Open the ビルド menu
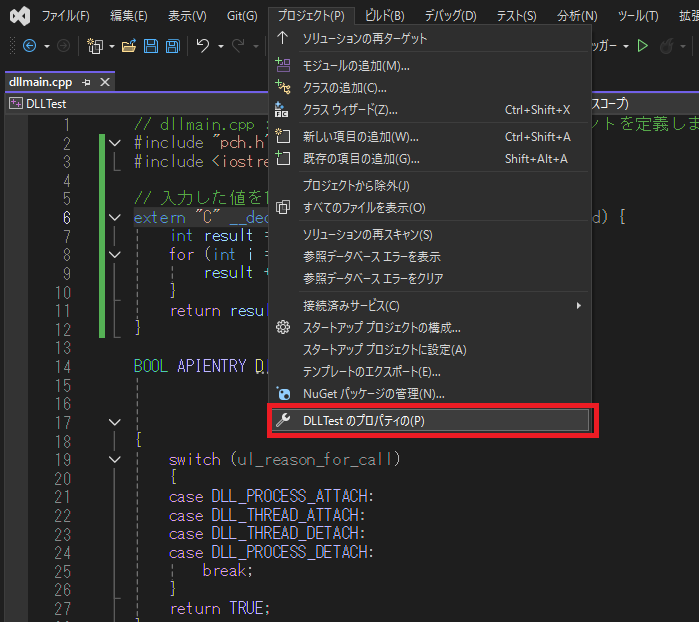Image resolution: width=699 pixels, height=622 pixels. [x=384, y=16]
